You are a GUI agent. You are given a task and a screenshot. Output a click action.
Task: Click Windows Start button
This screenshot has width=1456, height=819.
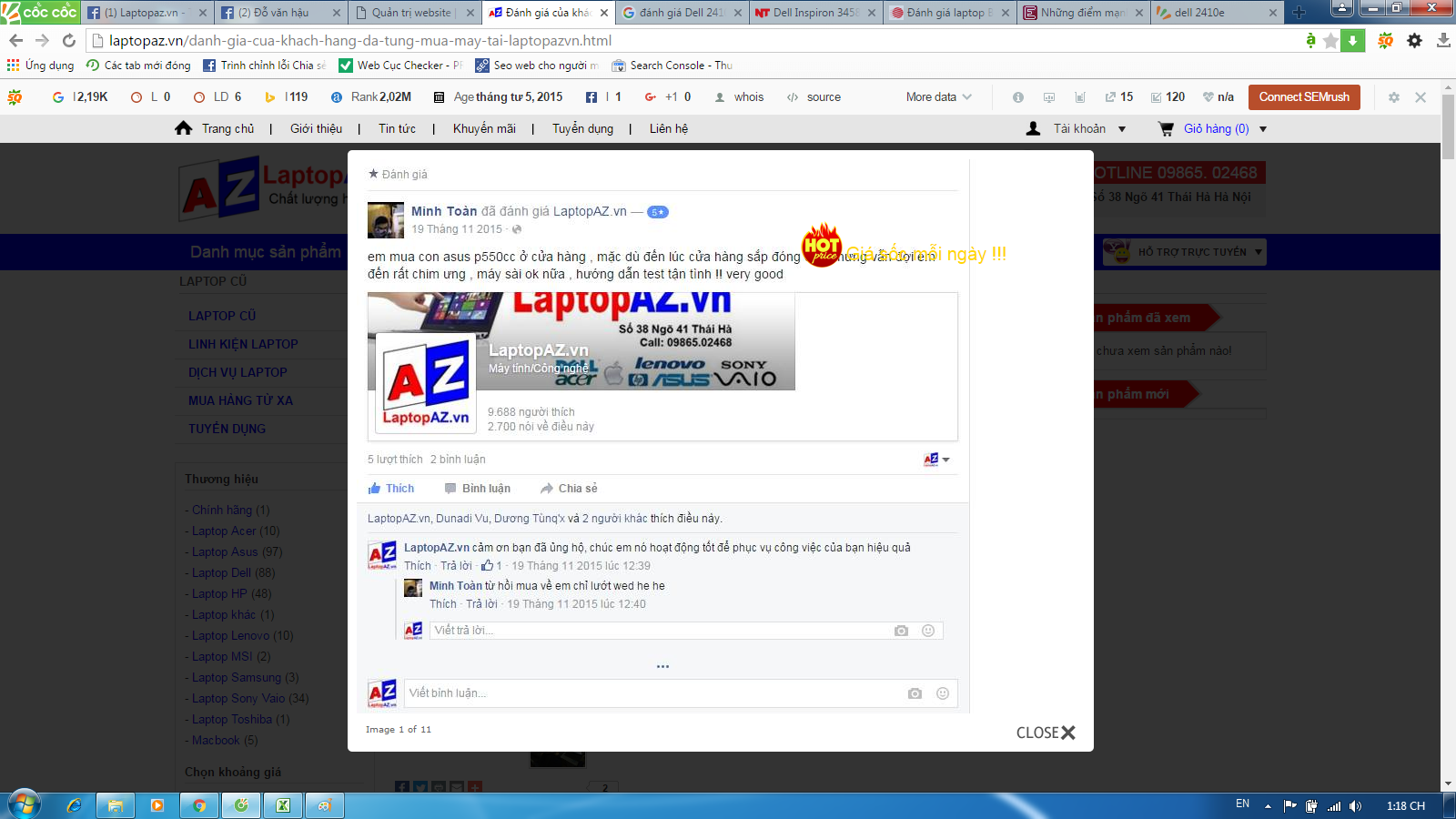24,805
